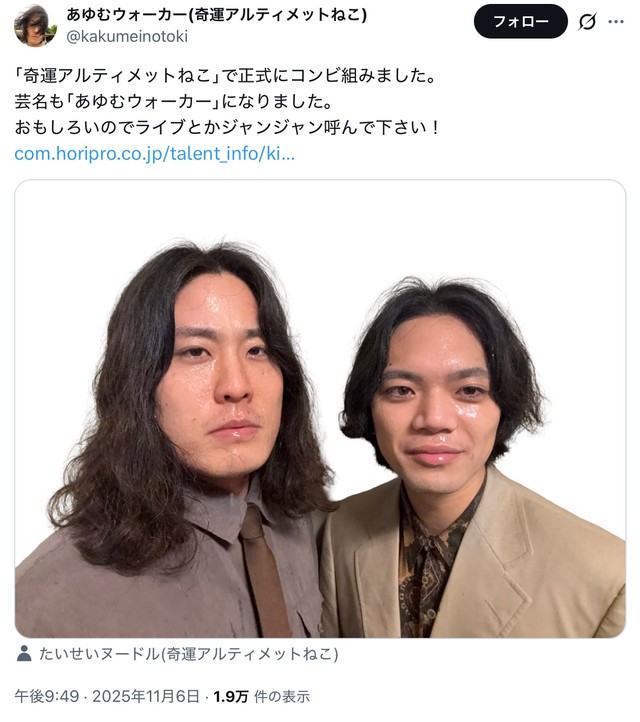Open tagged user たいせいヌードル profile
640x722 pixels.
click(189, 653)
